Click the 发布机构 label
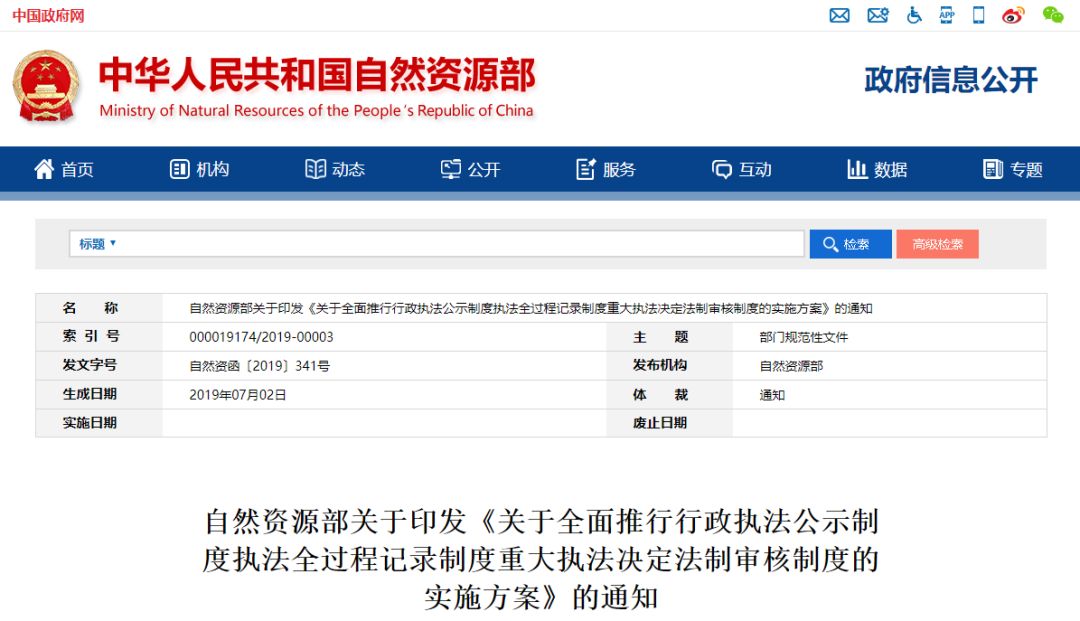Viewport: 1080px width, 621px height. [660, 366]
